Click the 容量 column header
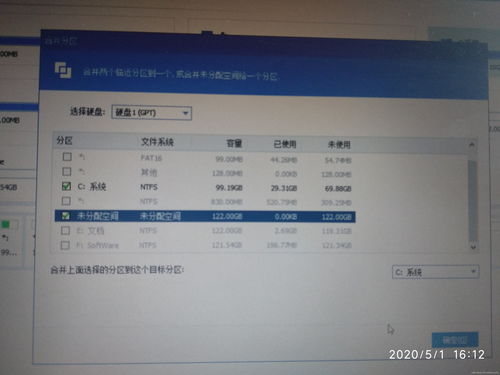Viewport: 500px width, 375px height. pyautogui.click(x=234, y=143)
